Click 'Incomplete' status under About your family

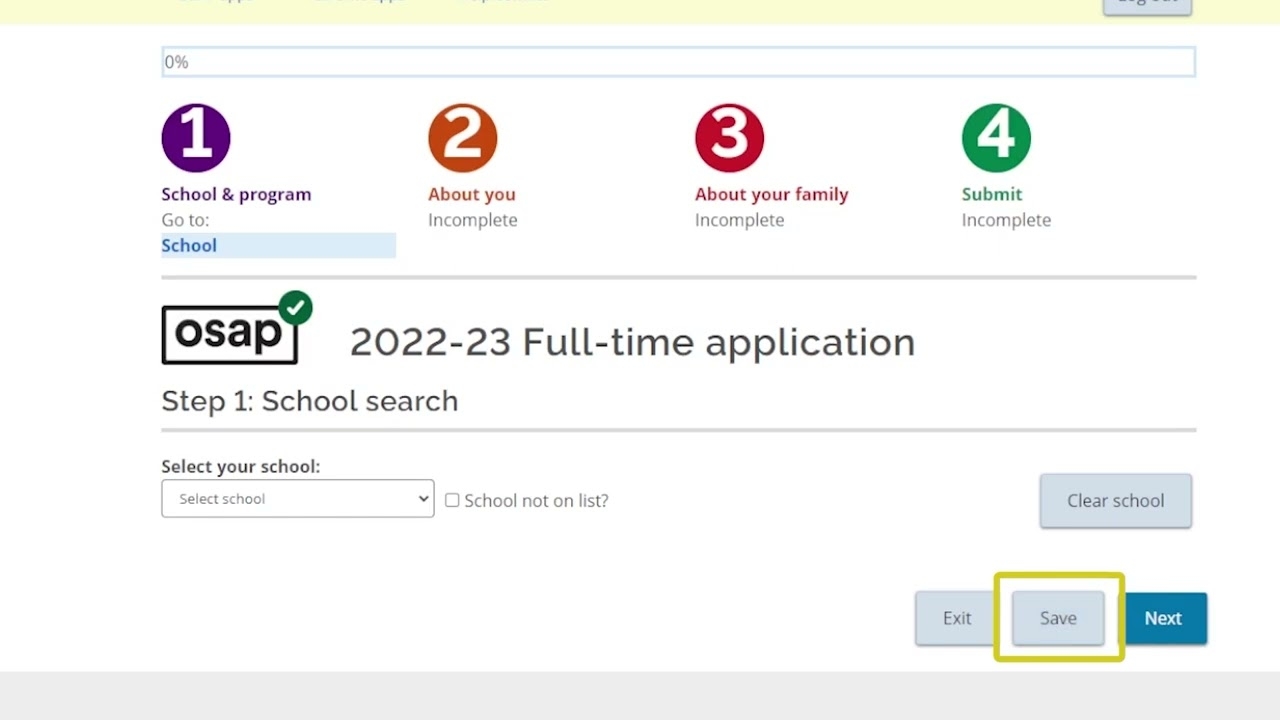click(x=740, y=220)
